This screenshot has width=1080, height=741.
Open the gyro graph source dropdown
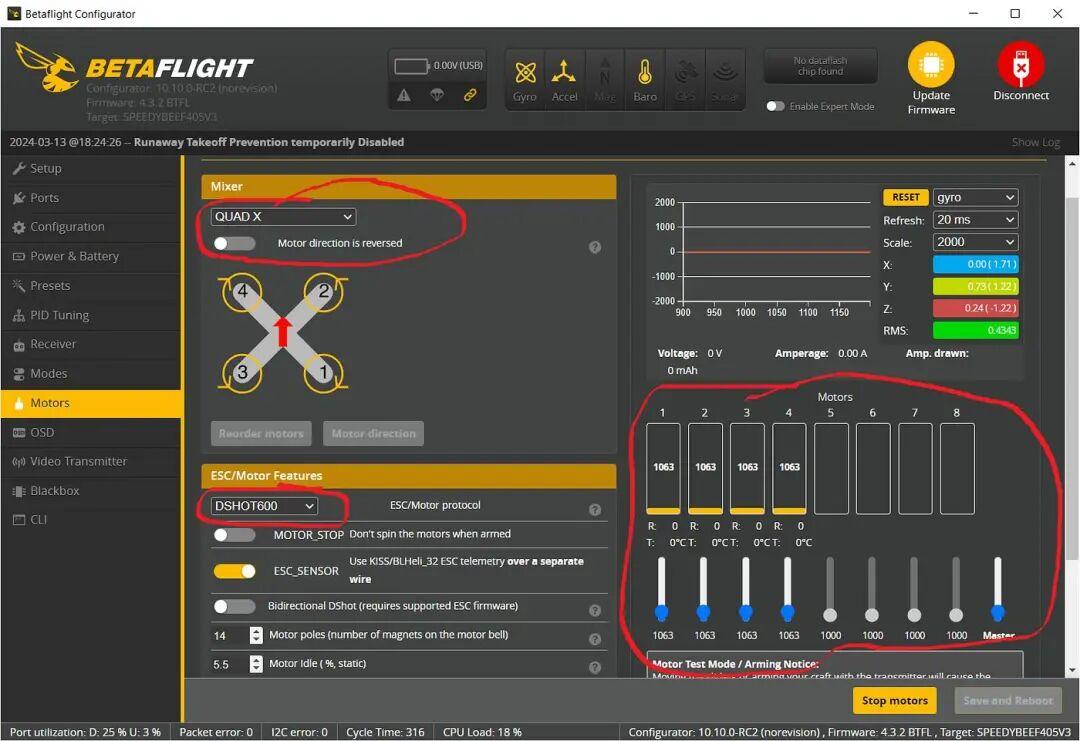point(975,198)
